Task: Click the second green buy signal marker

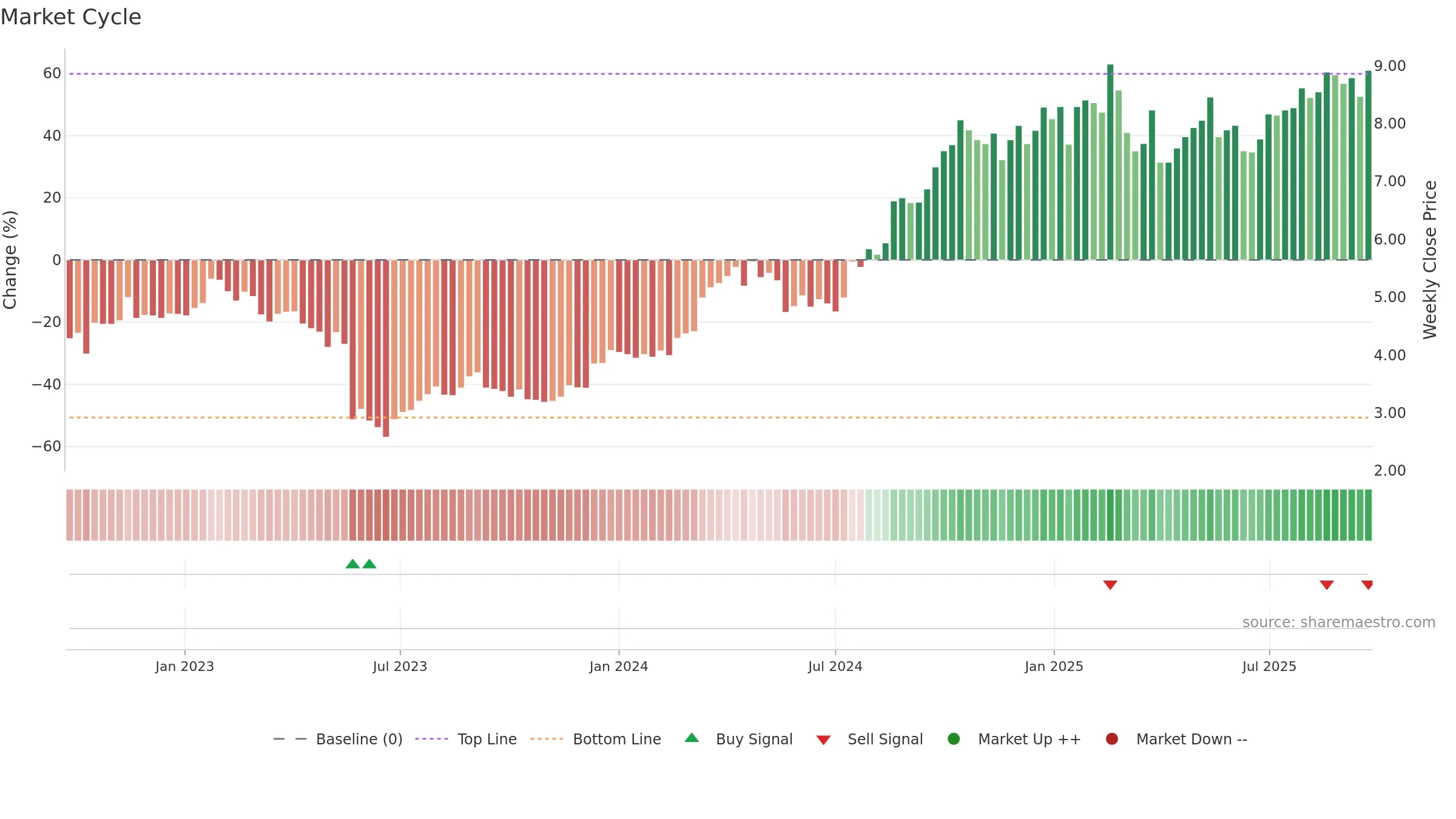Action: [369, 564]
